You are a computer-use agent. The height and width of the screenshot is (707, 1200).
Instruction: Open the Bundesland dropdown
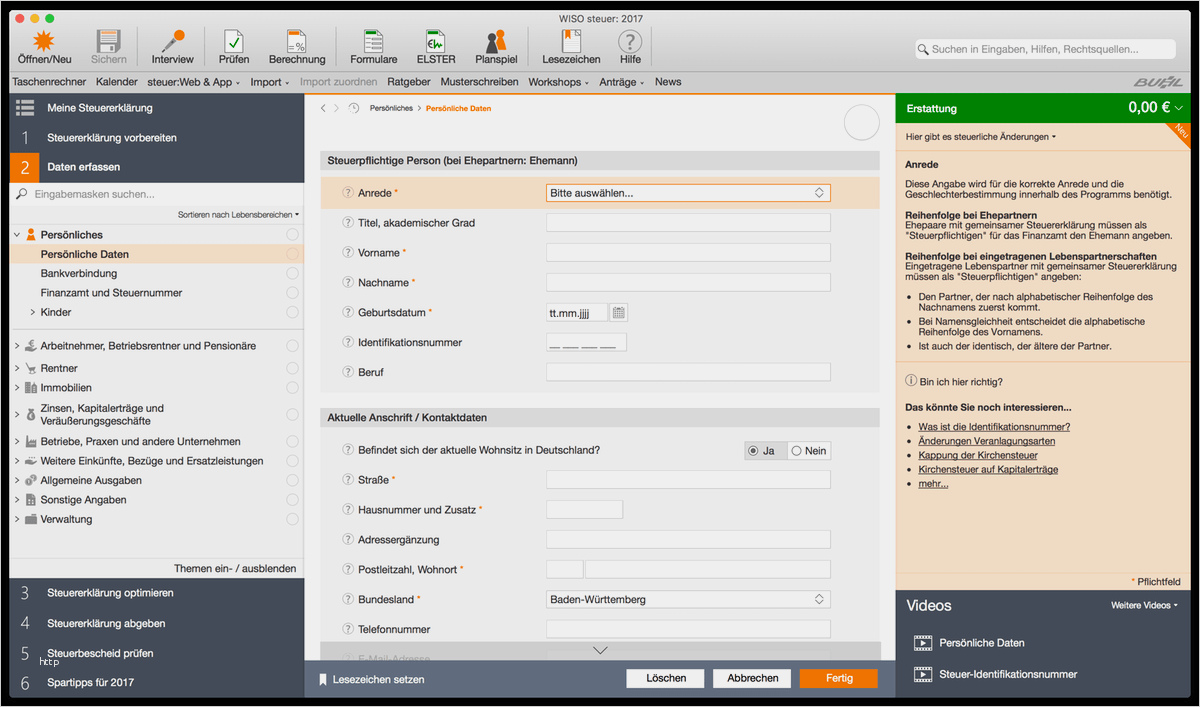point(688,599)
